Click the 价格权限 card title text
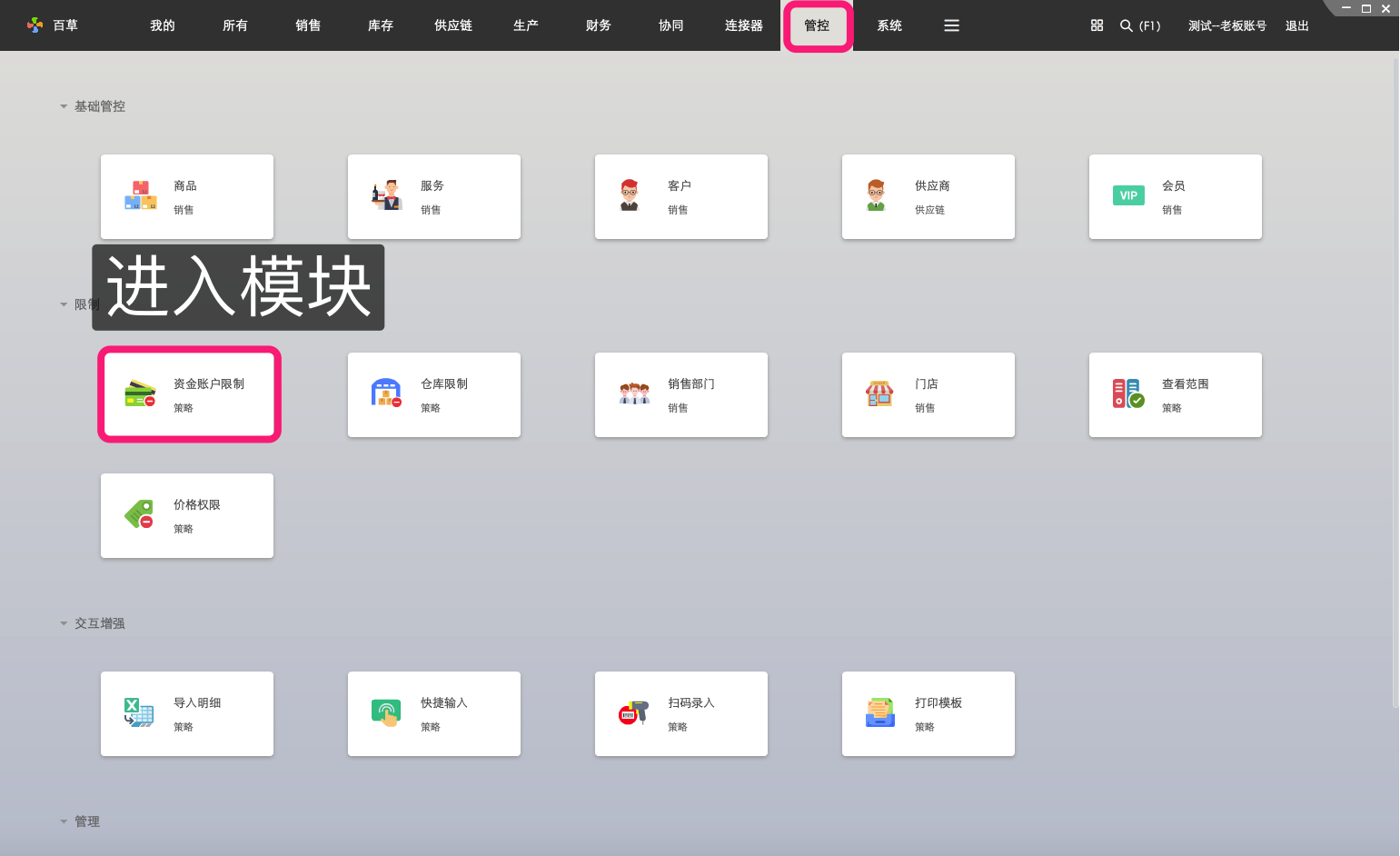Image resolution: width=1400 pixels, height=856 pixels. 197,504
